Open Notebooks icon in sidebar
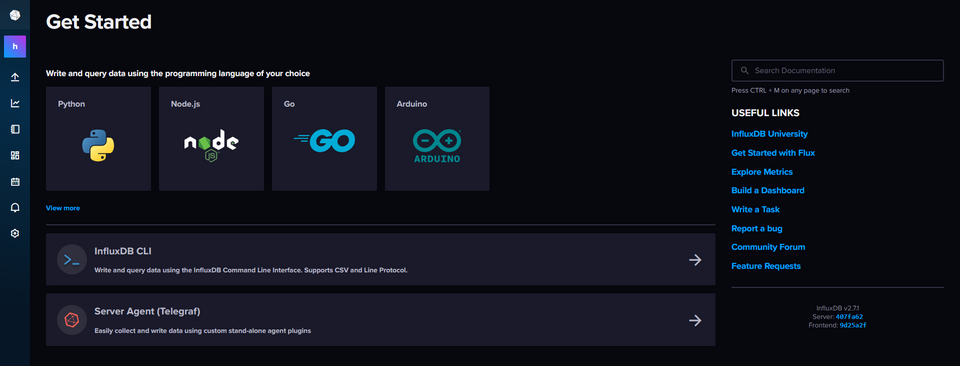 click(x=15, y=129)
